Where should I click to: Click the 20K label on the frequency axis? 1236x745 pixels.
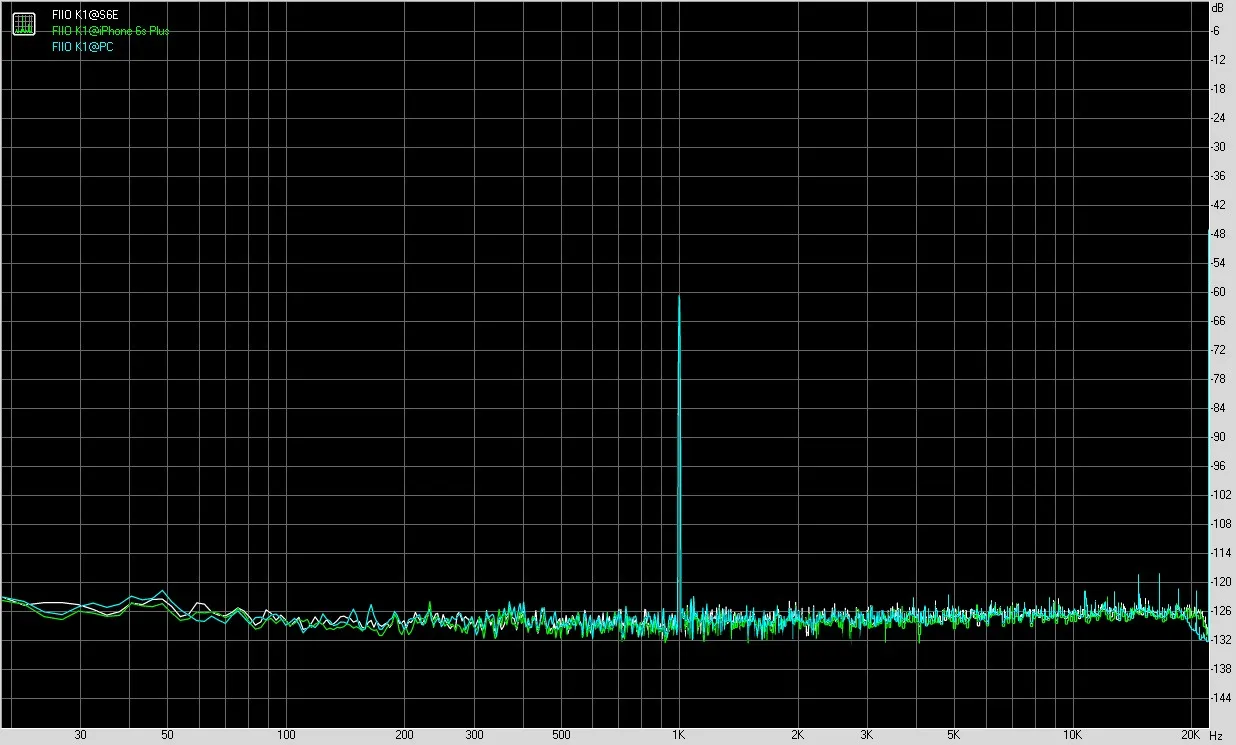point(1190,735)
